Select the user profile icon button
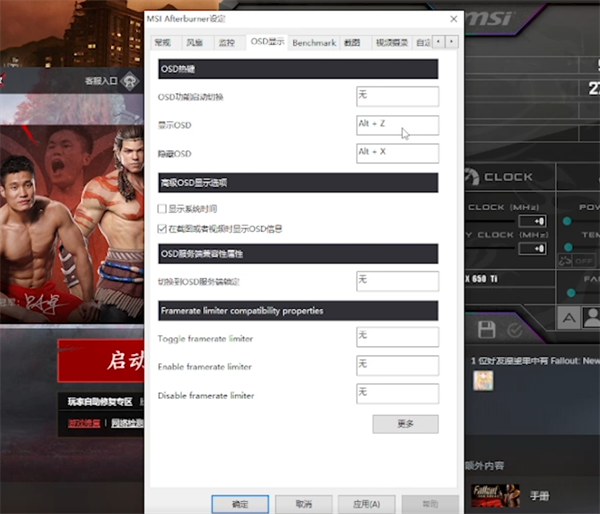This screenshot has width=600, height=514. (x=591, y=318)
